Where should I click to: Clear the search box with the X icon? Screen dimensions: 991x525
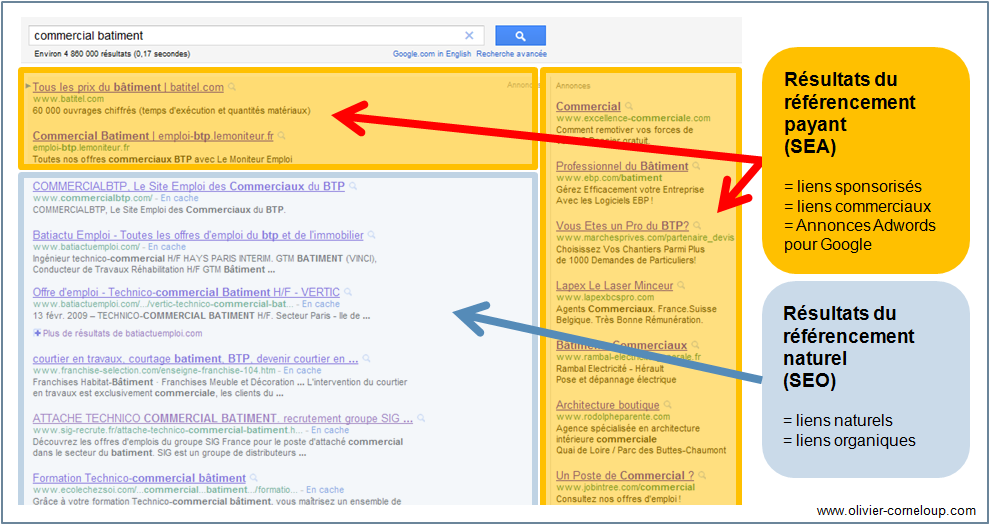[470, 36]
